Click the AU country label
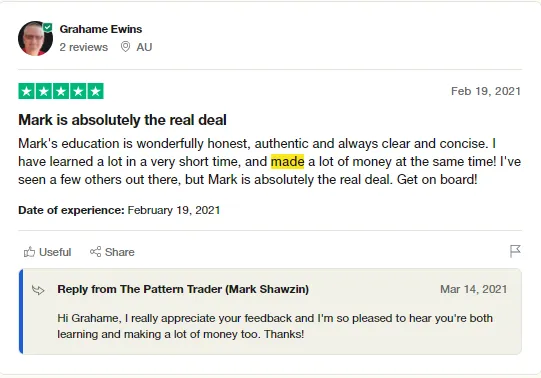The image size is (541, 378). (144, 47)
